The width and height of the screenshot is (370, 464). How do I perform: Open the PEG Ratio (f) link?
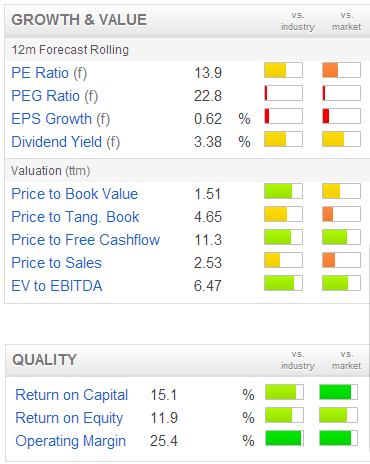55,96
